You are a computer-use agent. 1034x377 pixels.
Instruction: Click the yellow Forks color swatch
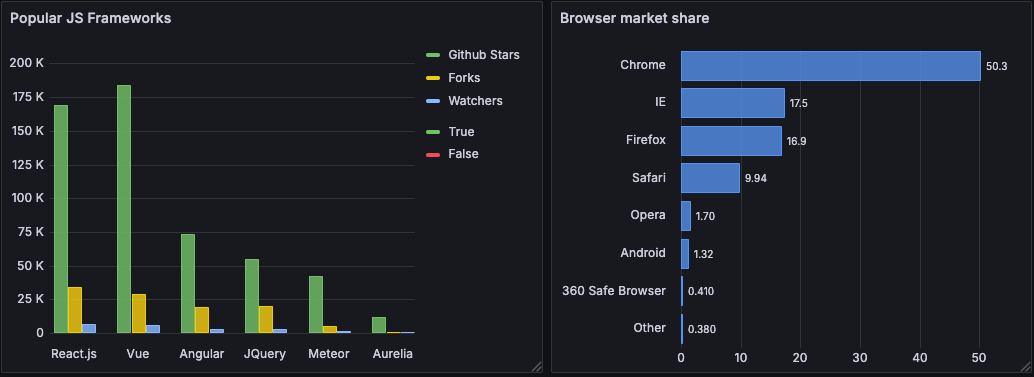433,78
